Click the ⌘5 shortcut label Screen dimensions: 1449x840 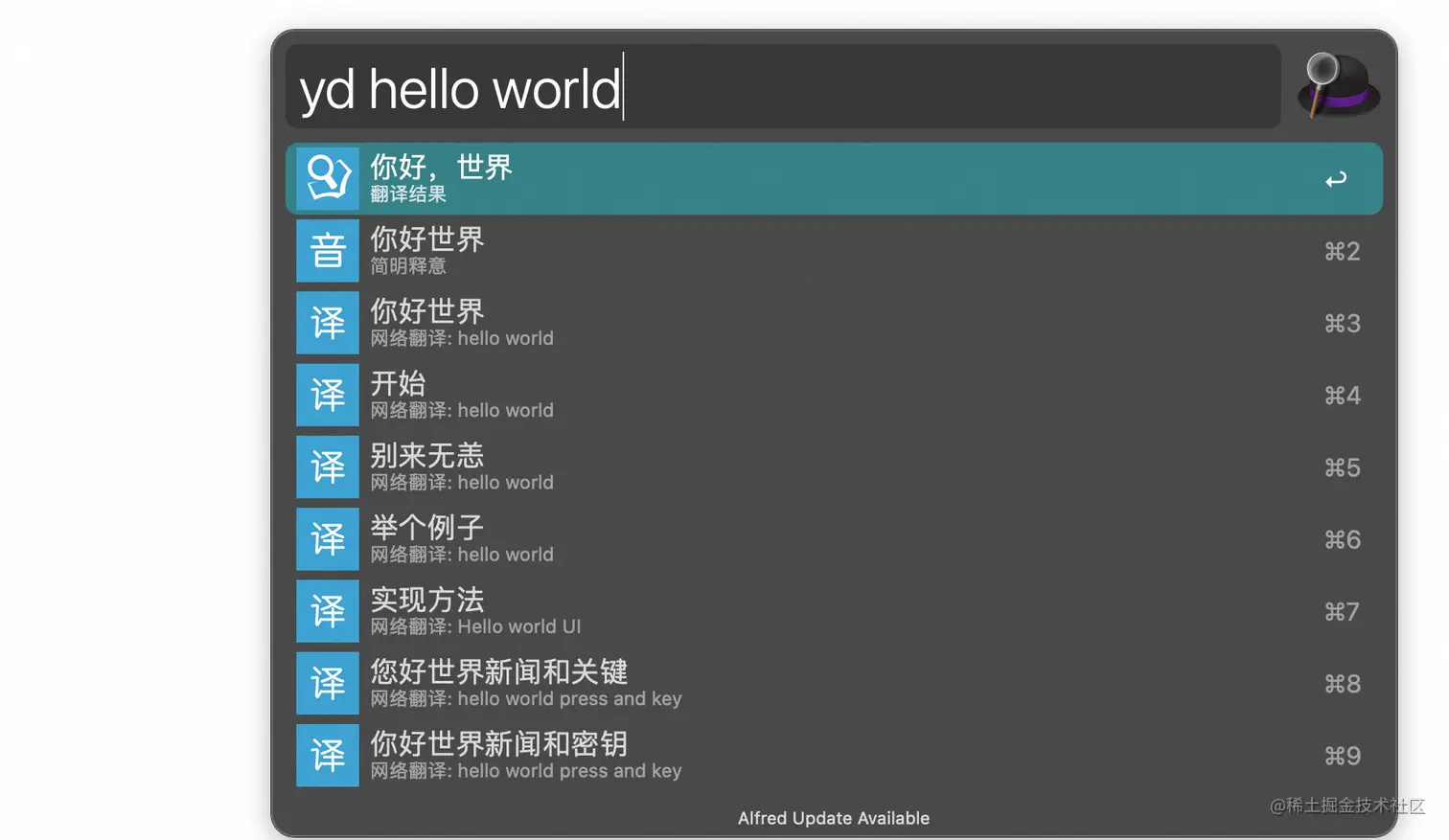coord(1342,467)
